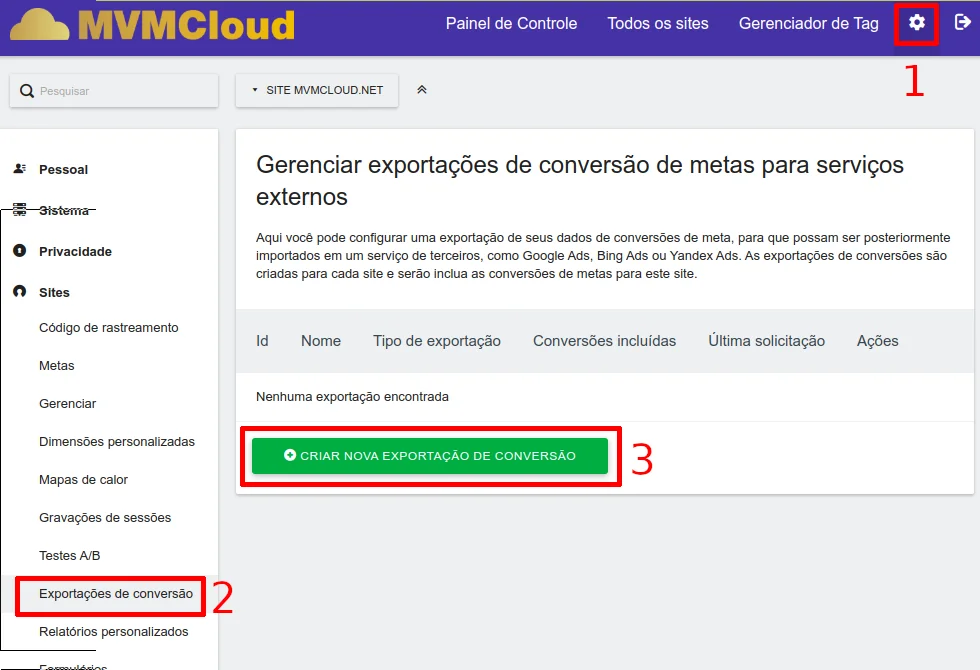
Task: Click the Sites section icon
Action: tap(19, 292)
